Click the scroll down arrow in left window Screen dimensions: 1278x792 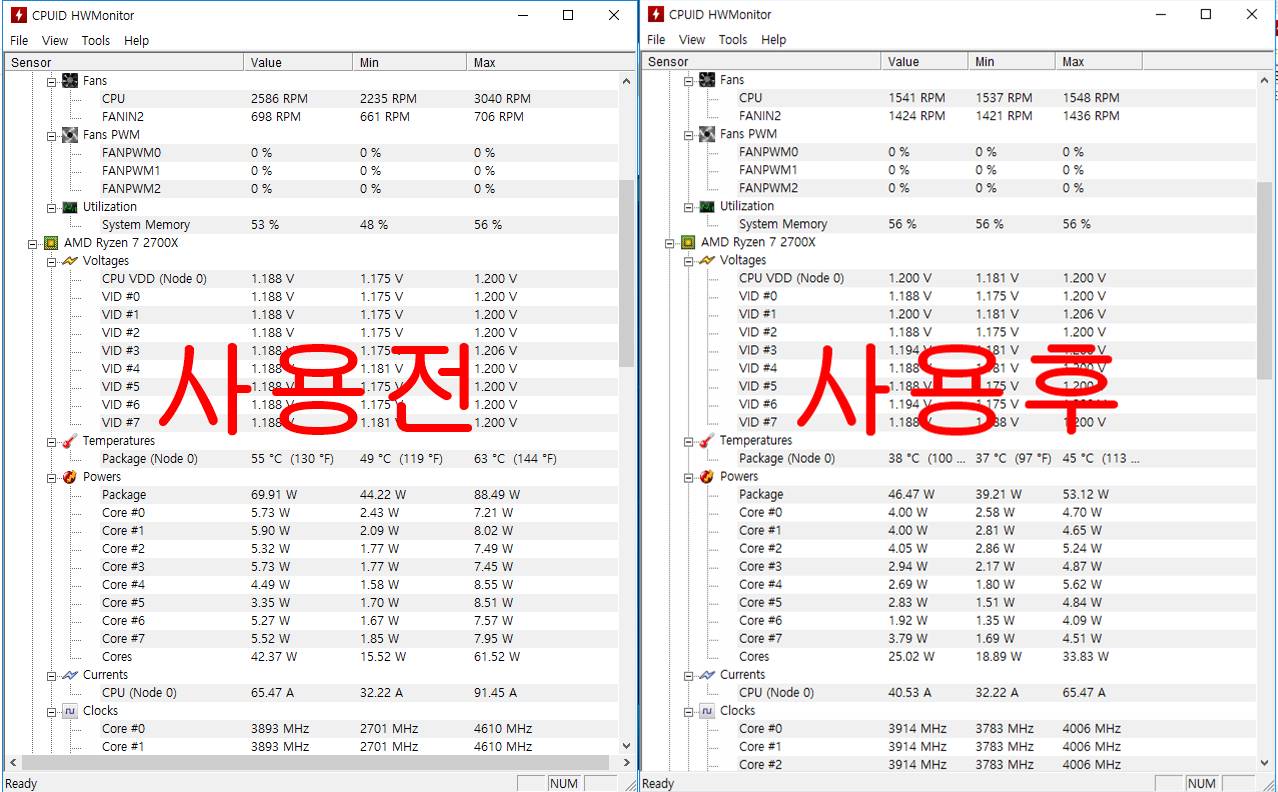(627, 746)
